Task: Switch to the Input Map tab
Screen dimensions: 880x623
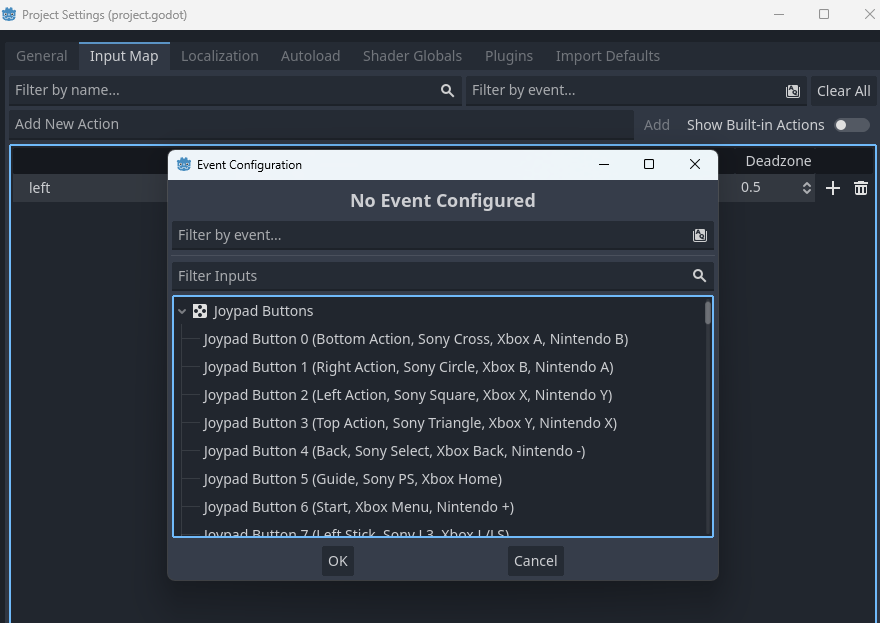Action: pos(124,56)
